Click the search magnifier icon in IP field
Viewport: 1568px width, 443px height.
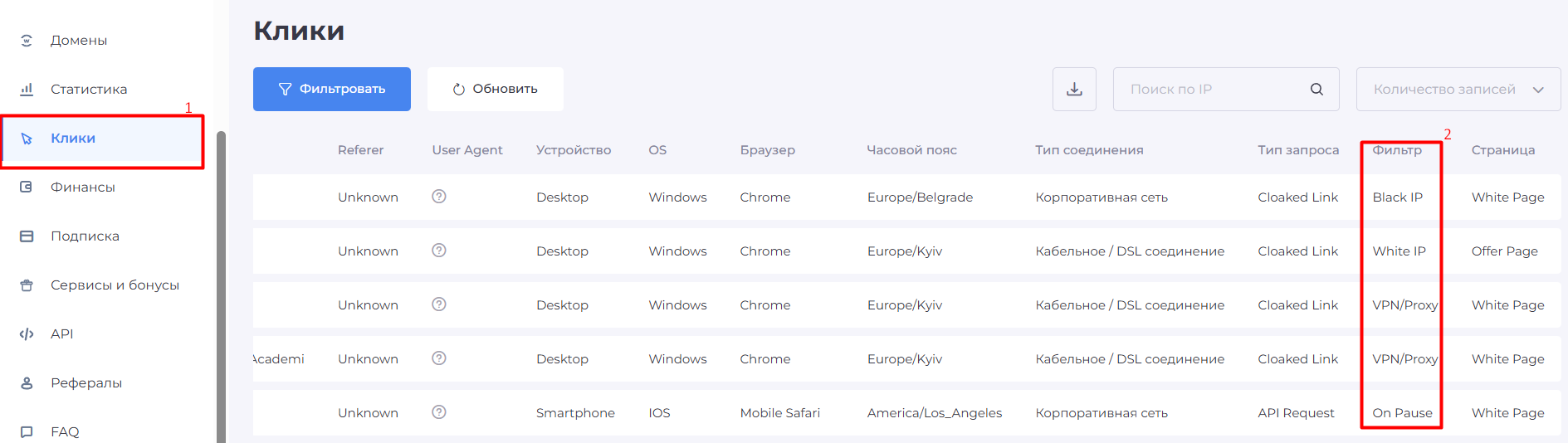tap(1316, 89)
